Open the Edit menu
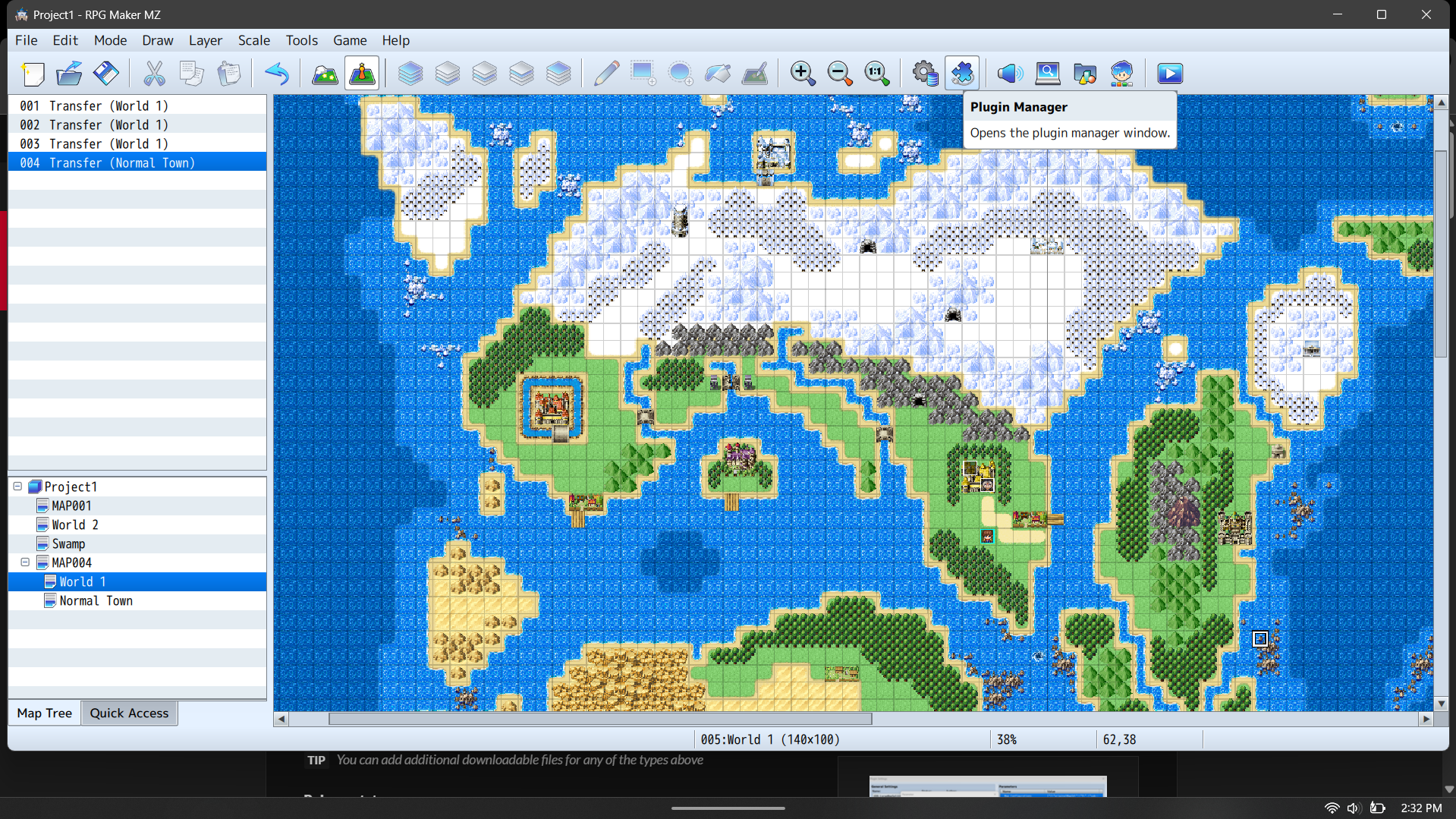This screenshot has height=819, width=1456. (x=65, y=40)
